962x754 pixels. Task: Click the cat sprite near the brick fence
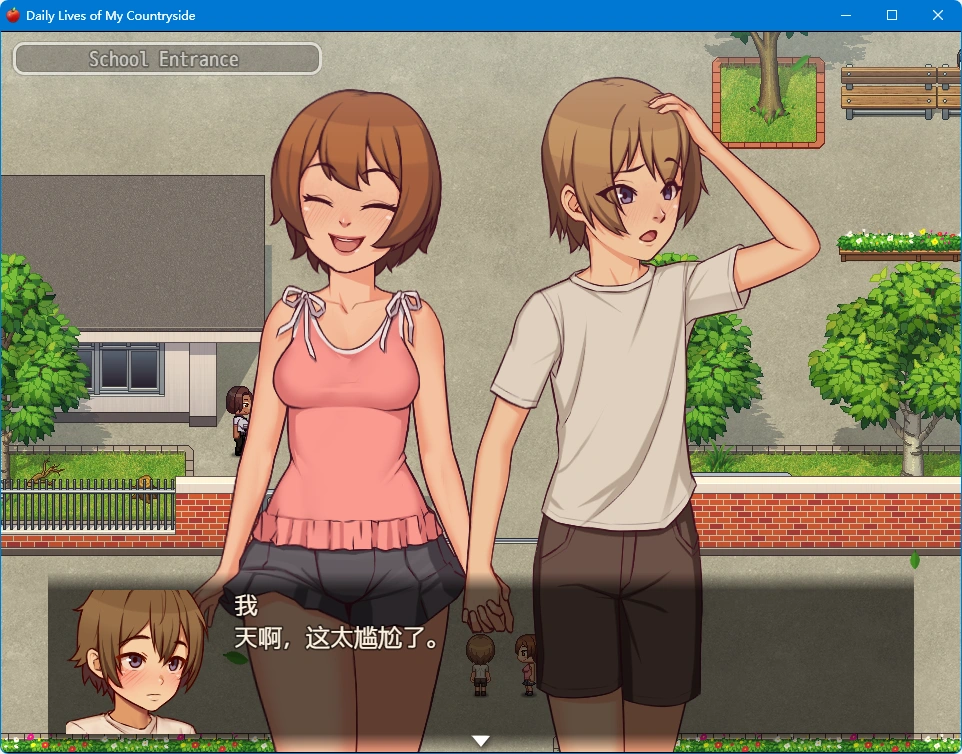[144, 490]
